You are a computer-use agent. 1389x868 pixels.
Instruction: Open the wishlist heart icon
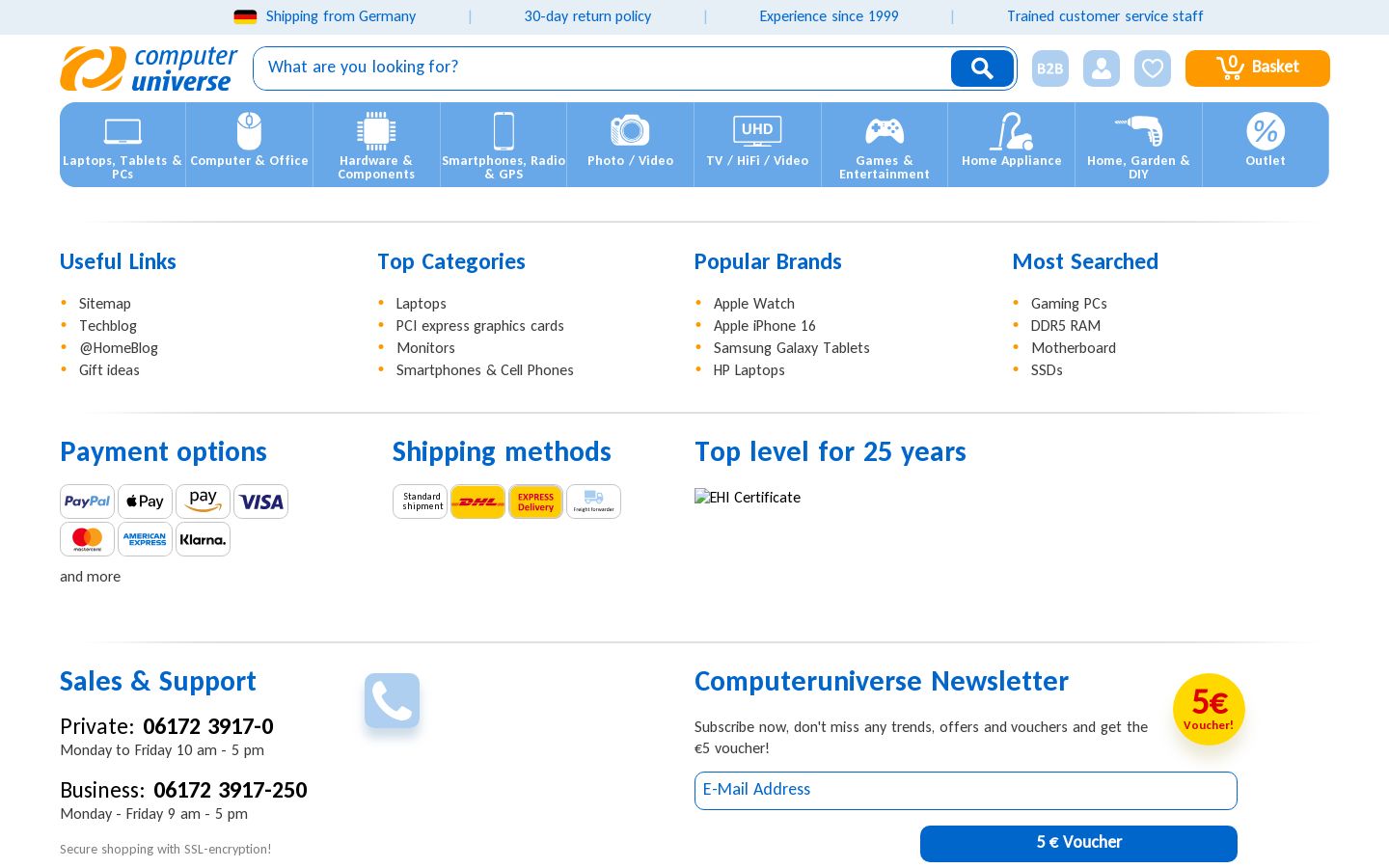point(1153,68)
